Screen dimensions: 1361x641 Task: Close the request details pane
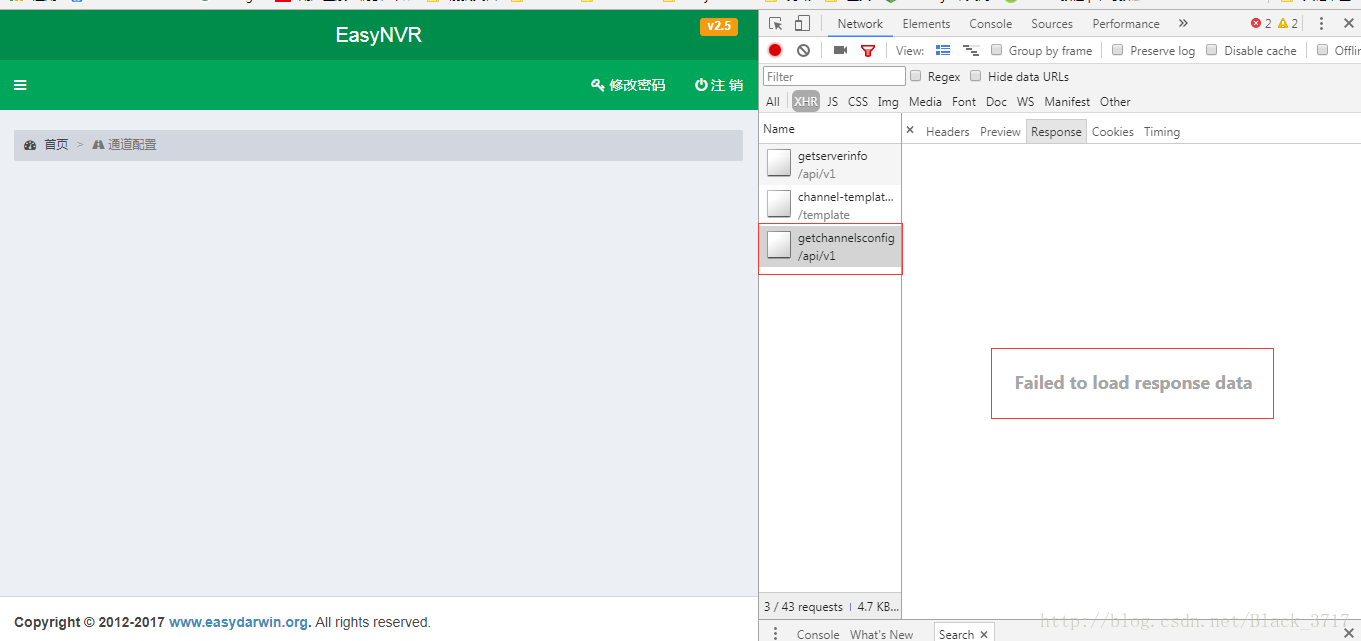(910, 131)
